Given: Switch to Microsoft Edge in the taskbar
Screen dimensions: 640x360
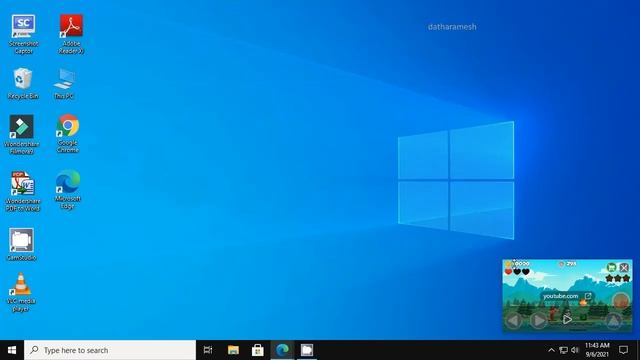Looking at the screenshot, I should pyautogui.click(x=282, y=350).
